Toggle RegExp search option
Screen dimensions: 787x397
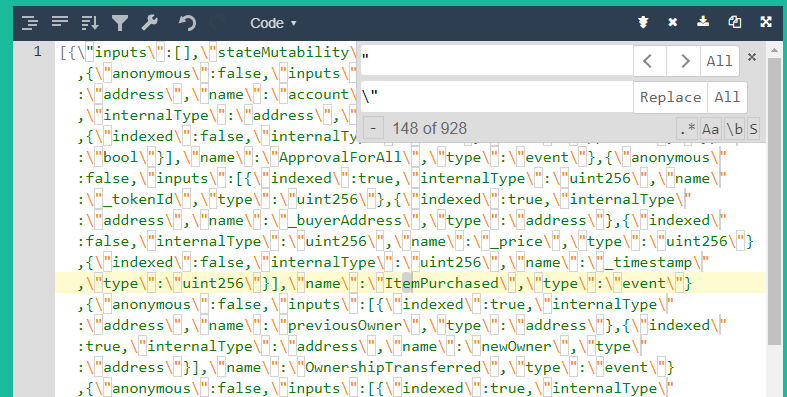tap(687, 129)
